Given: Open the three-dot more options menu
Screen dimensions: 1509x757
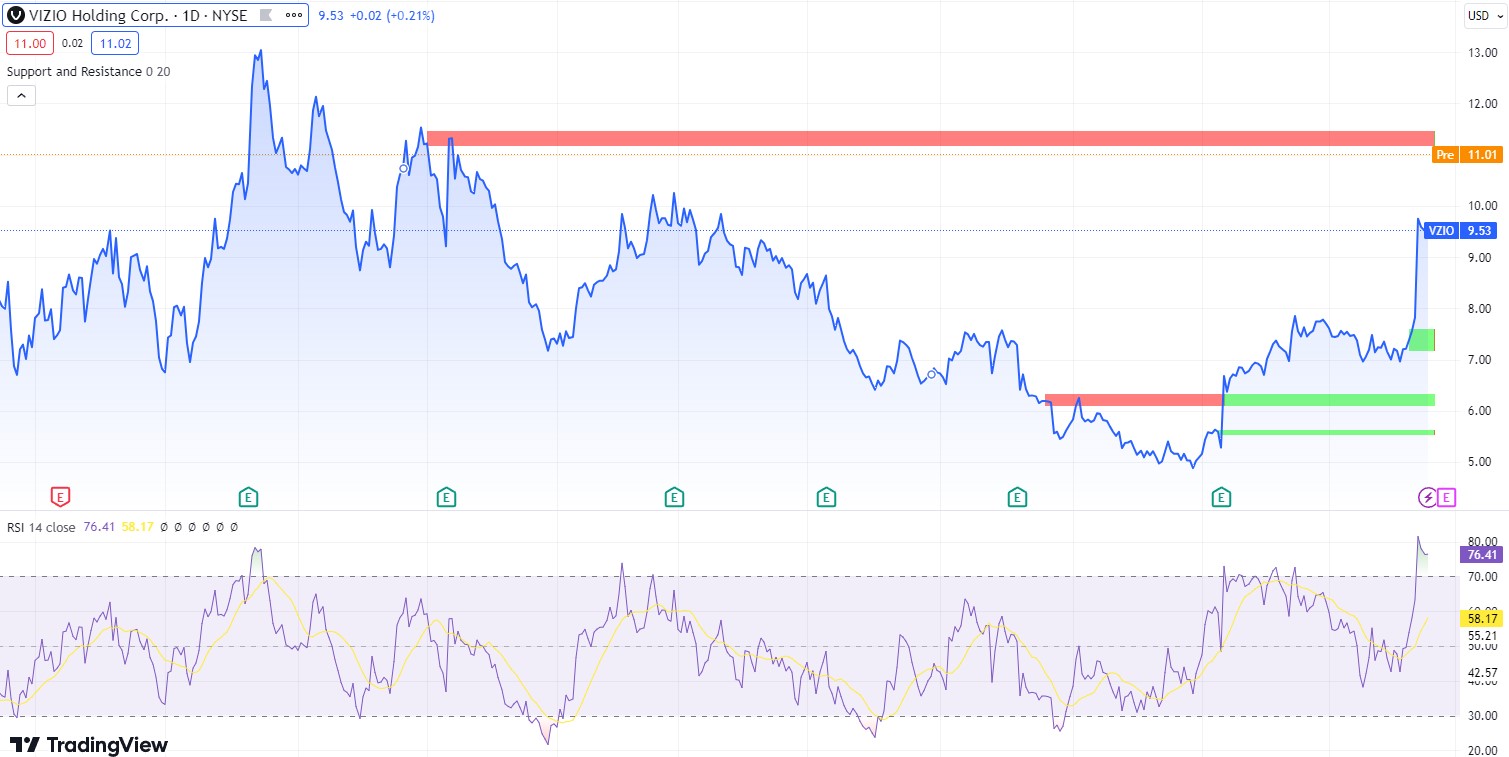Looking at the screenshot, I should pos(293,16).
